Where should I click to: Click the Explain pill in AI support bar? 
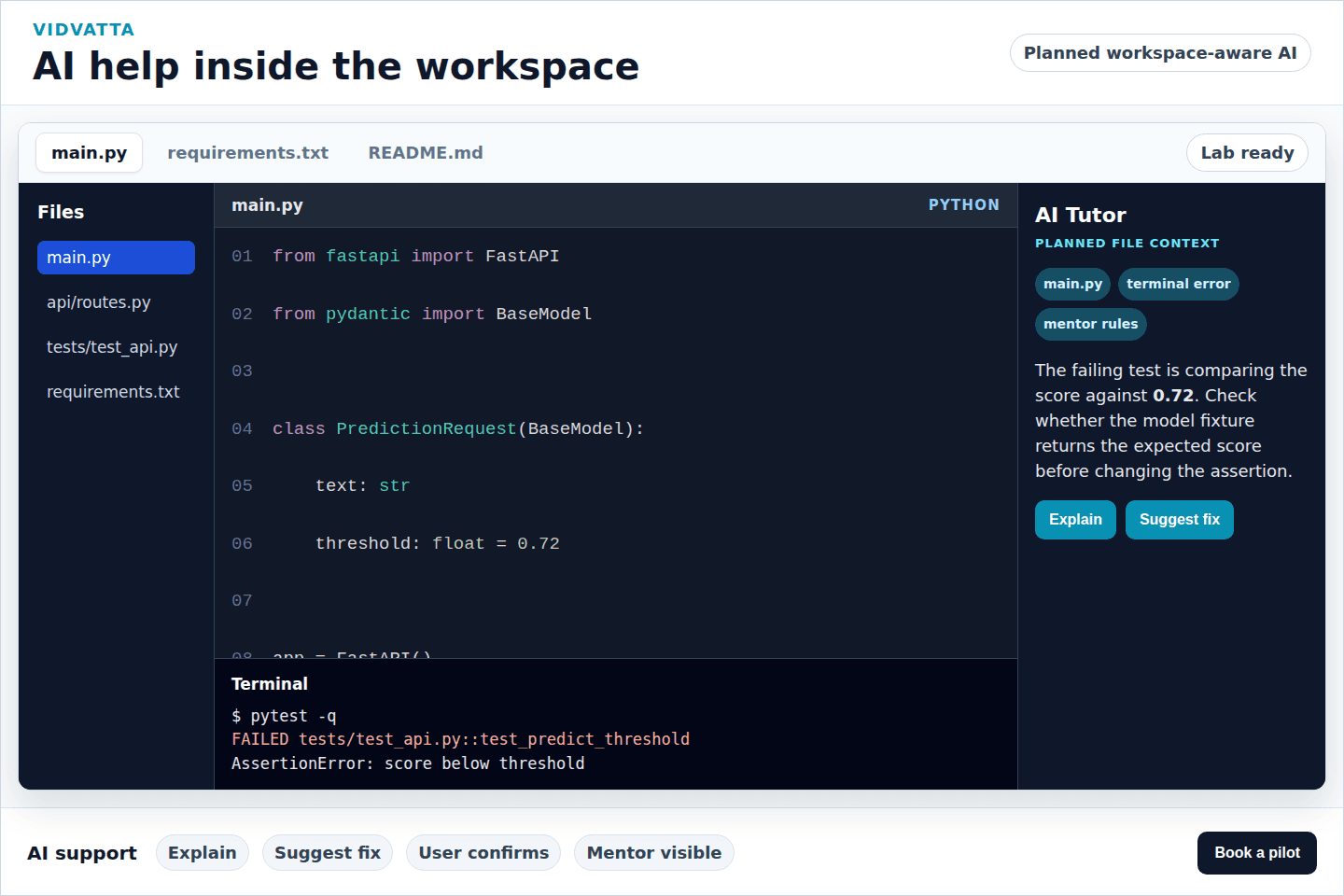[202, 853]
